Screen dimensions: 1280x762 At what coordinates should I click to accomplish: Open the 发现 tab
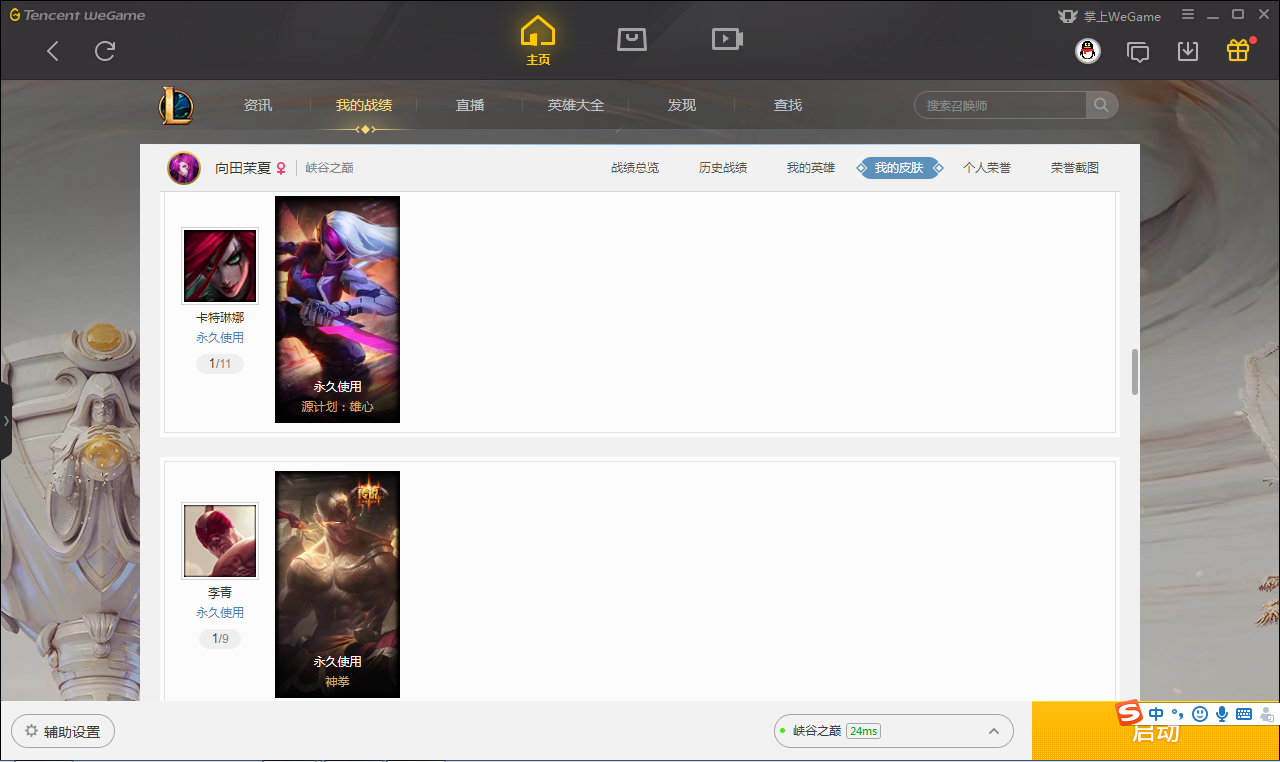pyautogui.click(x=682, y=105)
